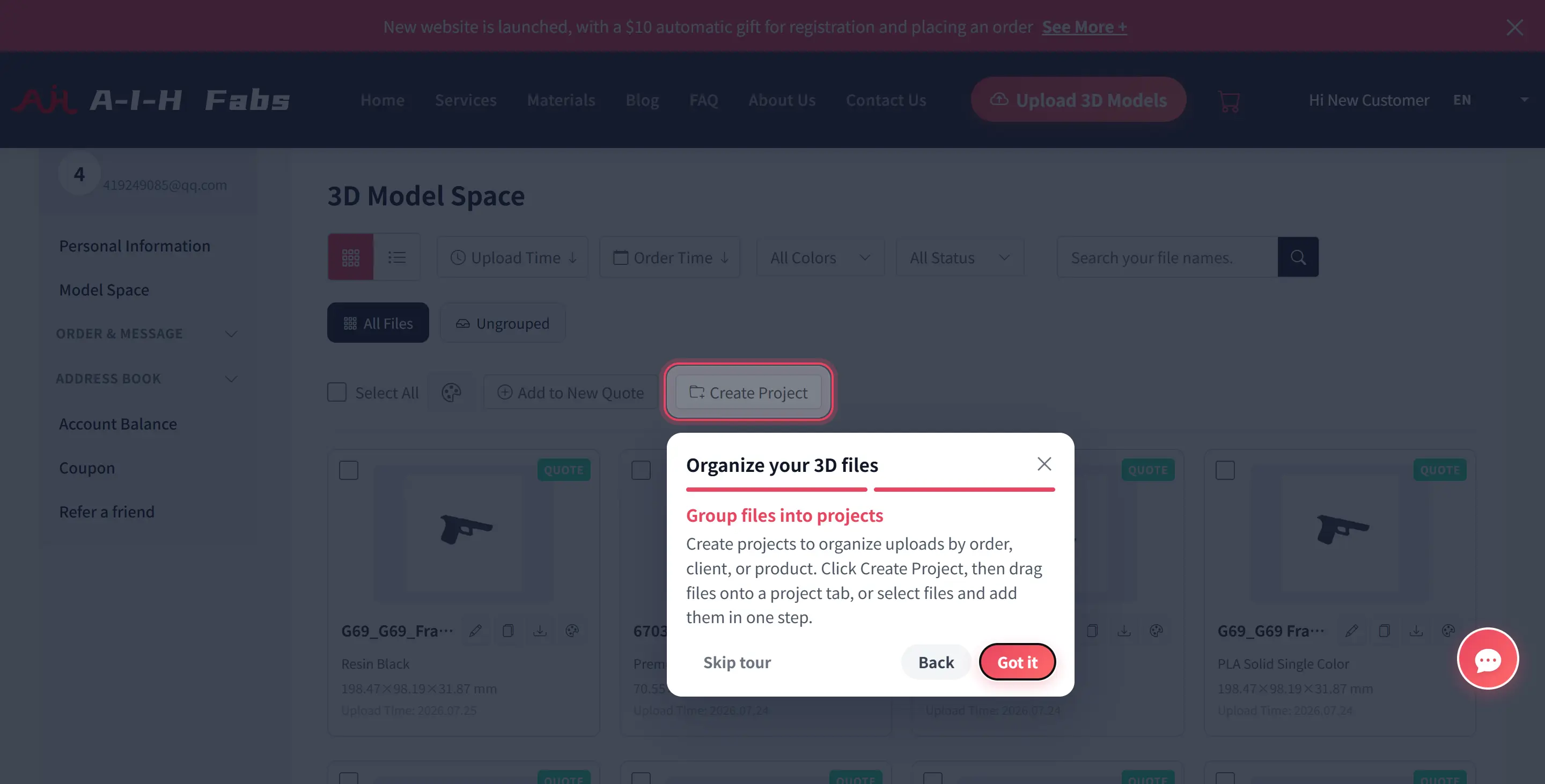Select the All Files tab

(378, 323)
